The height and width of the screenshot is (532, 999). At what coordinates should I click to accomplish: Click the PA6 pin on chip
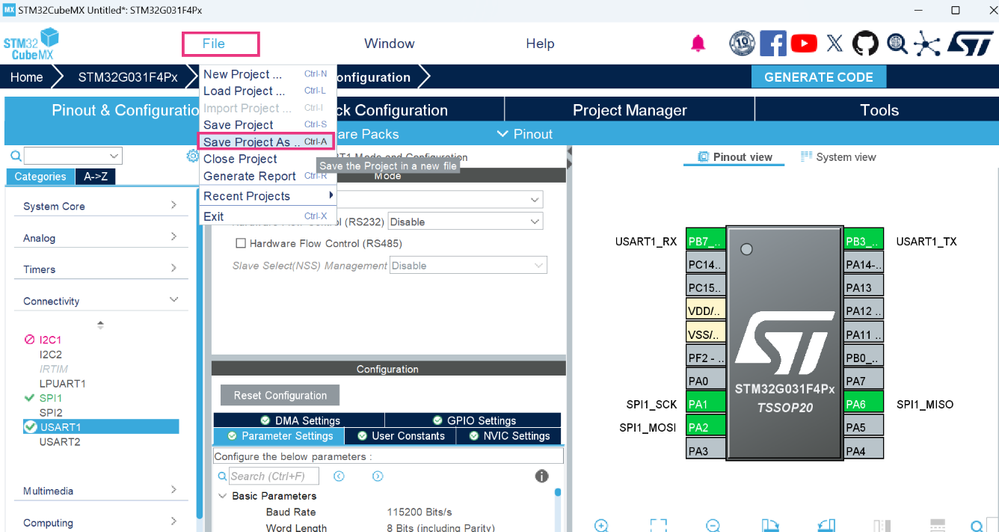coord(864,403)
